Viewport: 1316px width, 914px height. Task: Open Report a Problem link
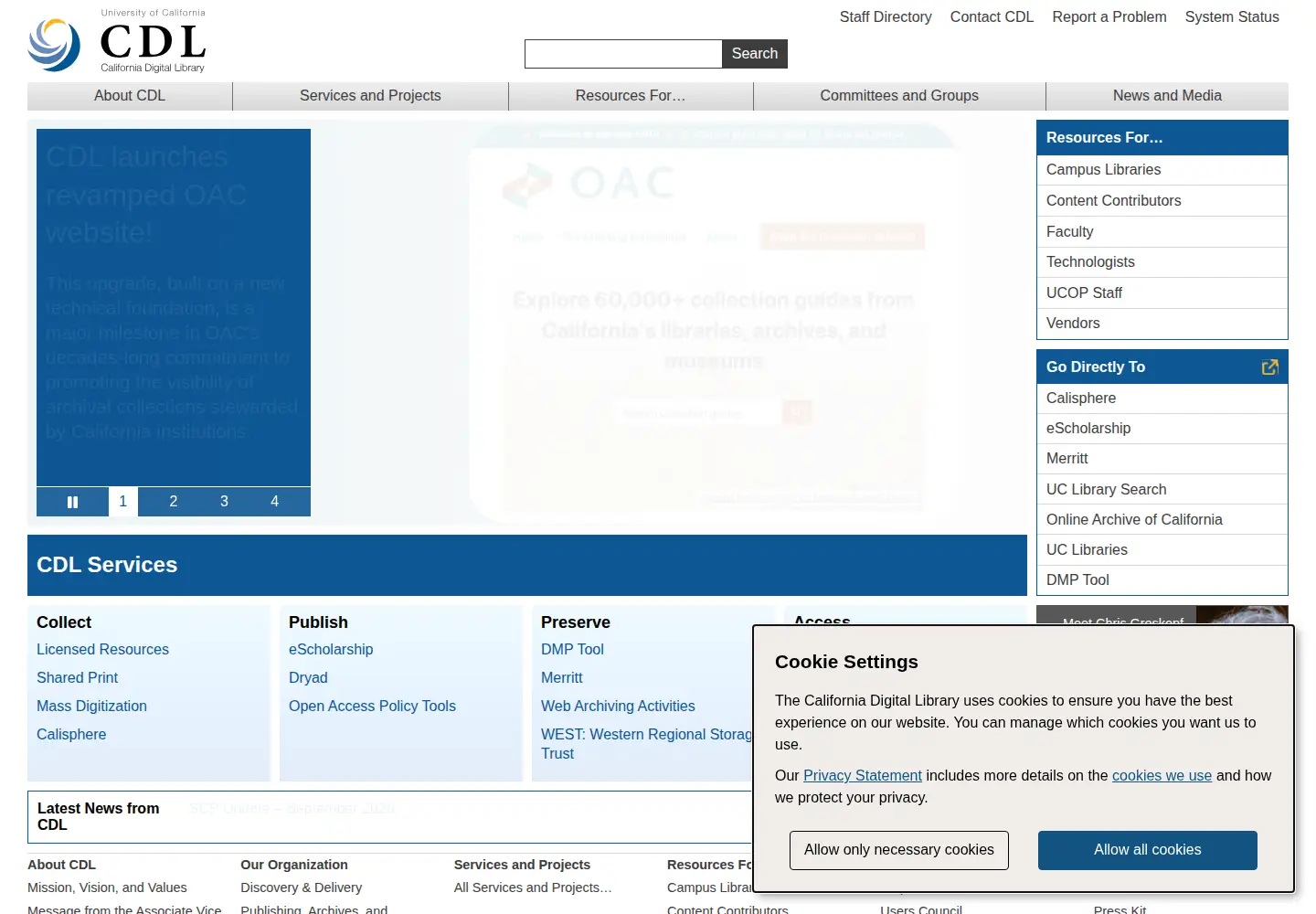click(1109, 16)
